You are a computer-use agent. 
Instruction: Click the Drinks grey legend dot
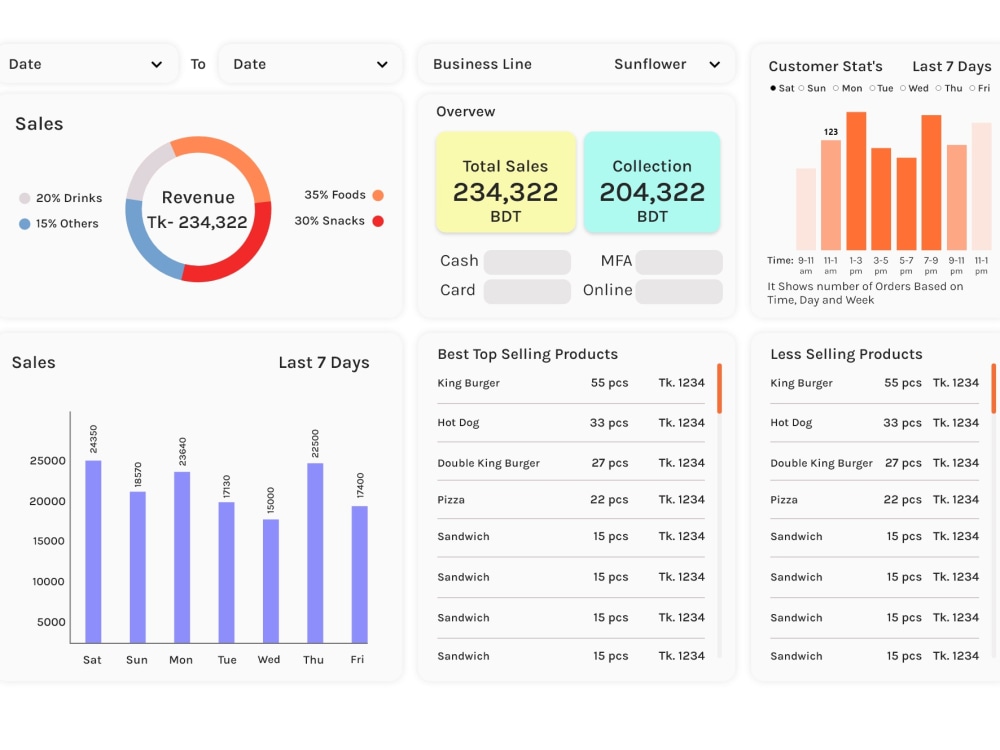click(25, 198)
